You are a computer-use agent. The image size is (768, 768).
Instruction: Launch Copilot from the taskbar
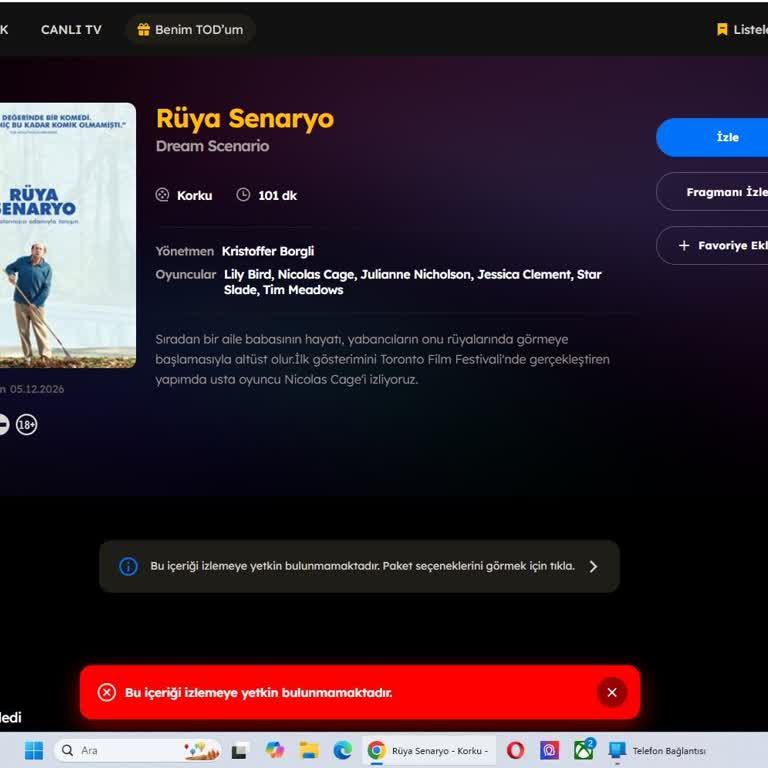[275, 750]
